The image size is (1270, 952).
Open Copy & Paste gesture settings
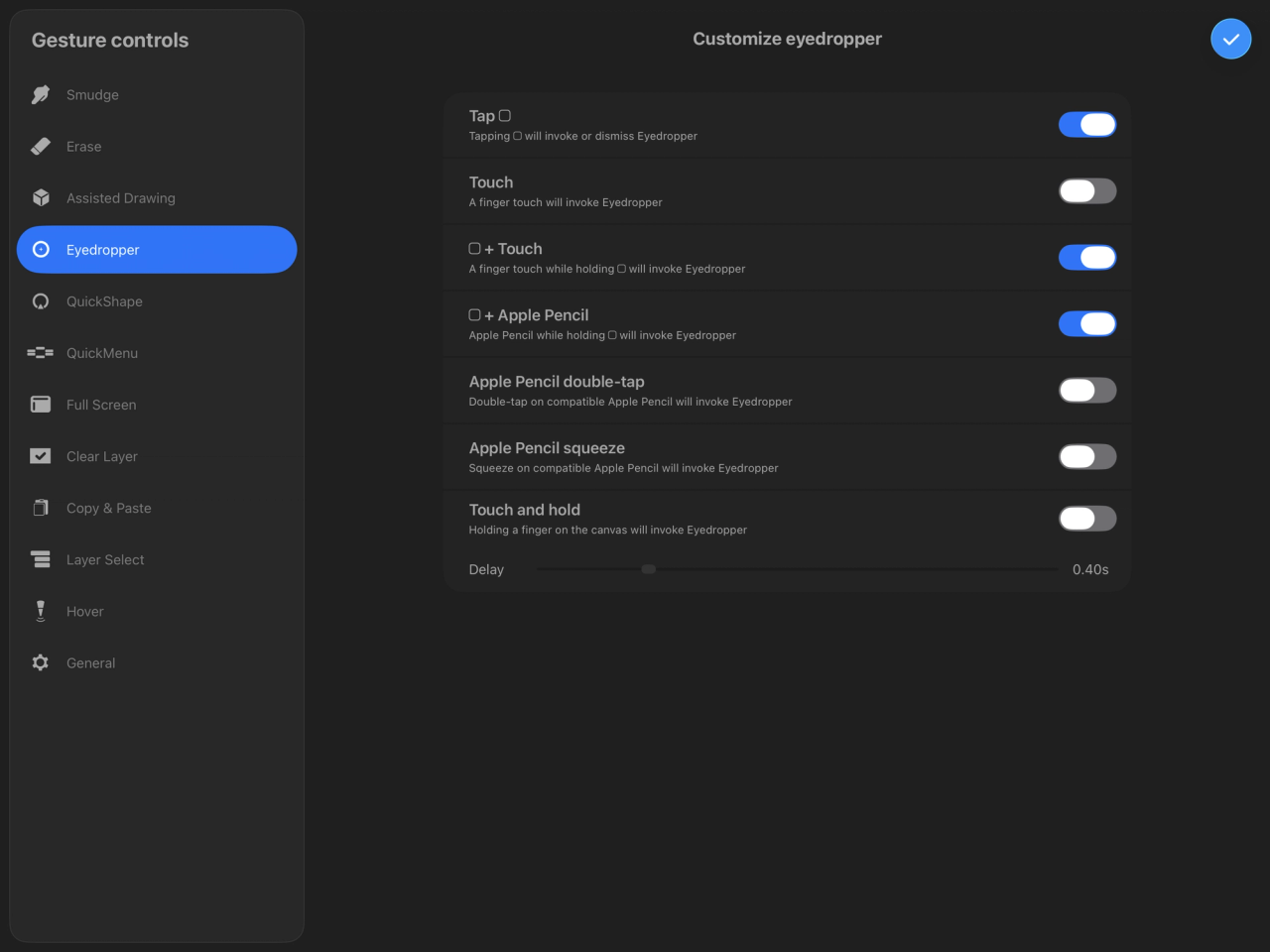[x=157, y=508]
